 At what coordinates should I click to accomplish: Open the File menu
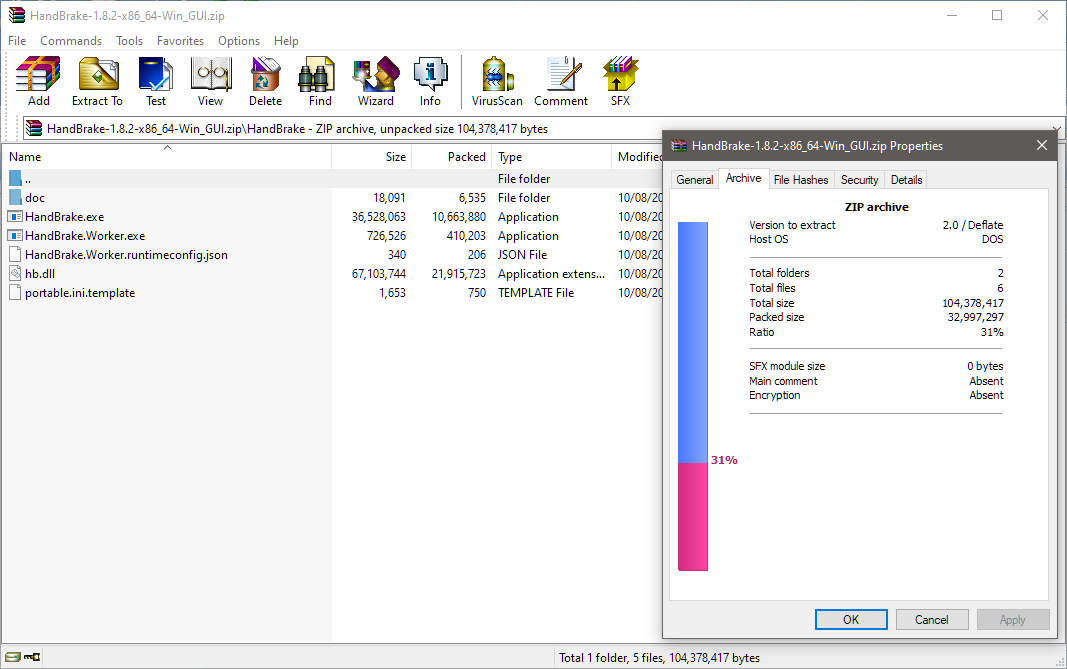17,41
